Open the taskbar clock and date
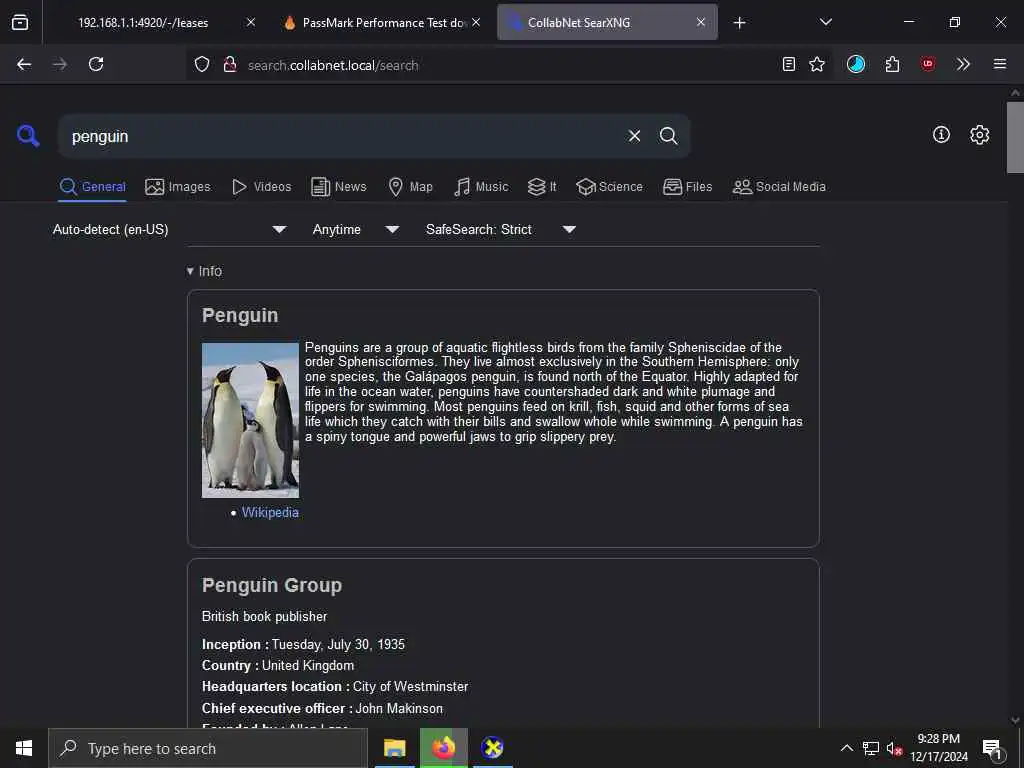 (x=939, y=748)
